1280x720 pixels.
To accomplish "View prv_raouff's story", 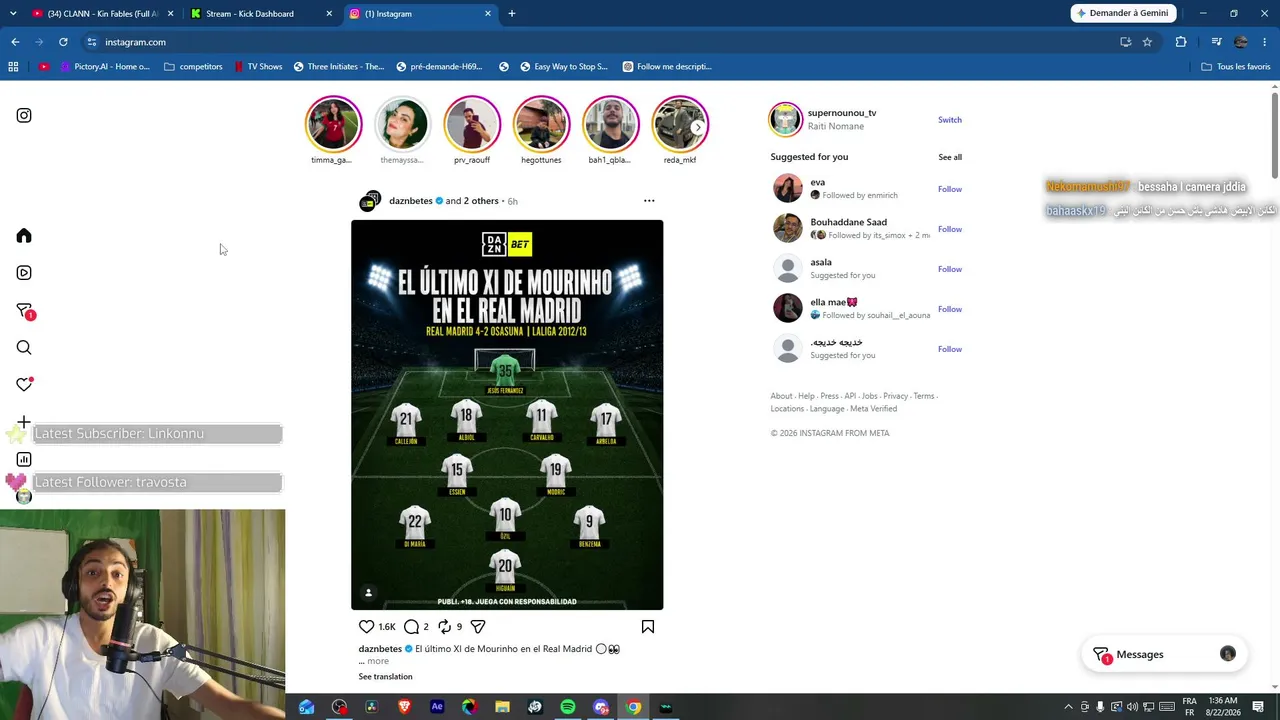I will tap(472, 123).
